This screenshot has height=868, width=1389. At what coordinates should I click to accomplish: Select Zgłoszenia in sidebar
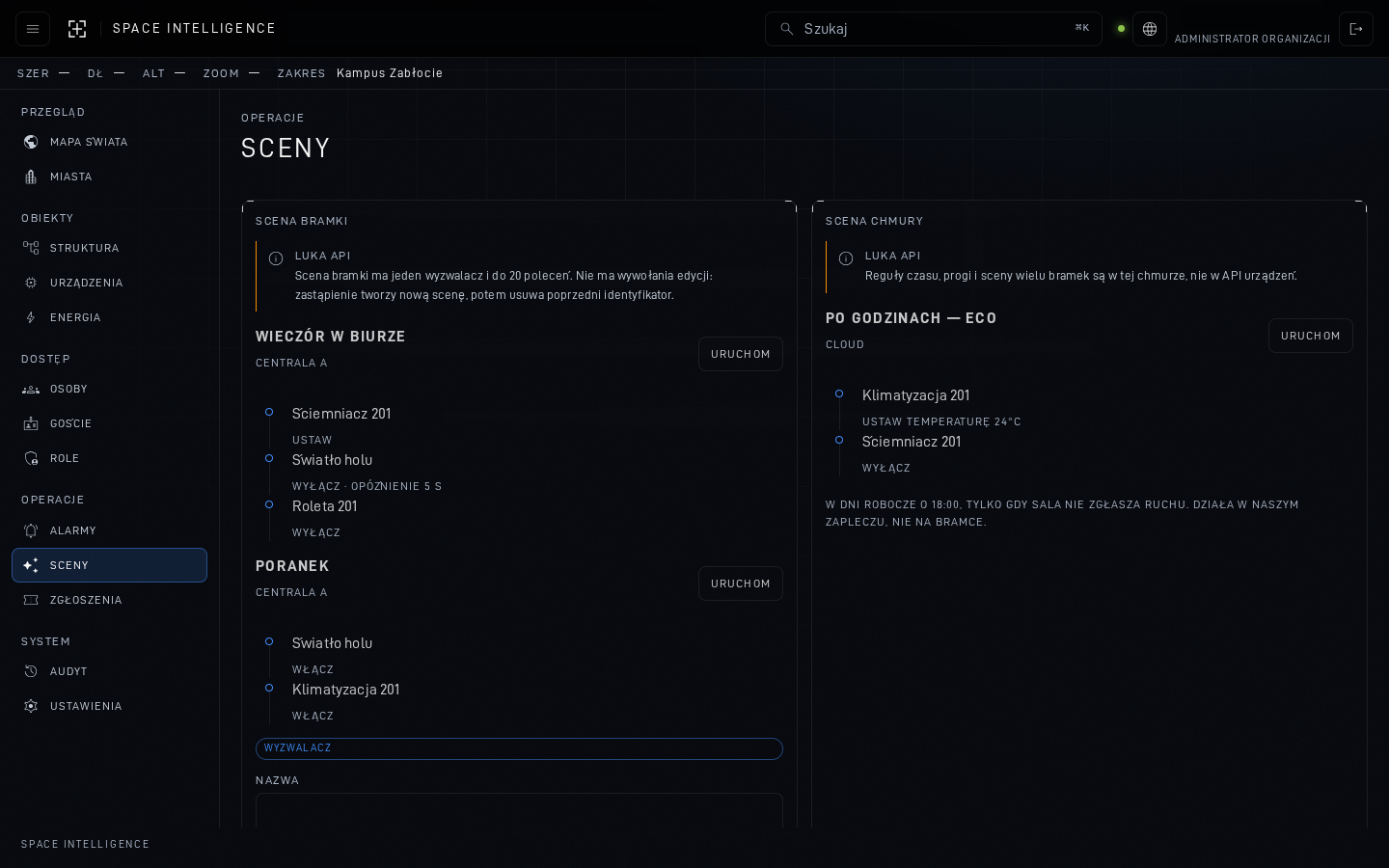(x=109, y=600)
